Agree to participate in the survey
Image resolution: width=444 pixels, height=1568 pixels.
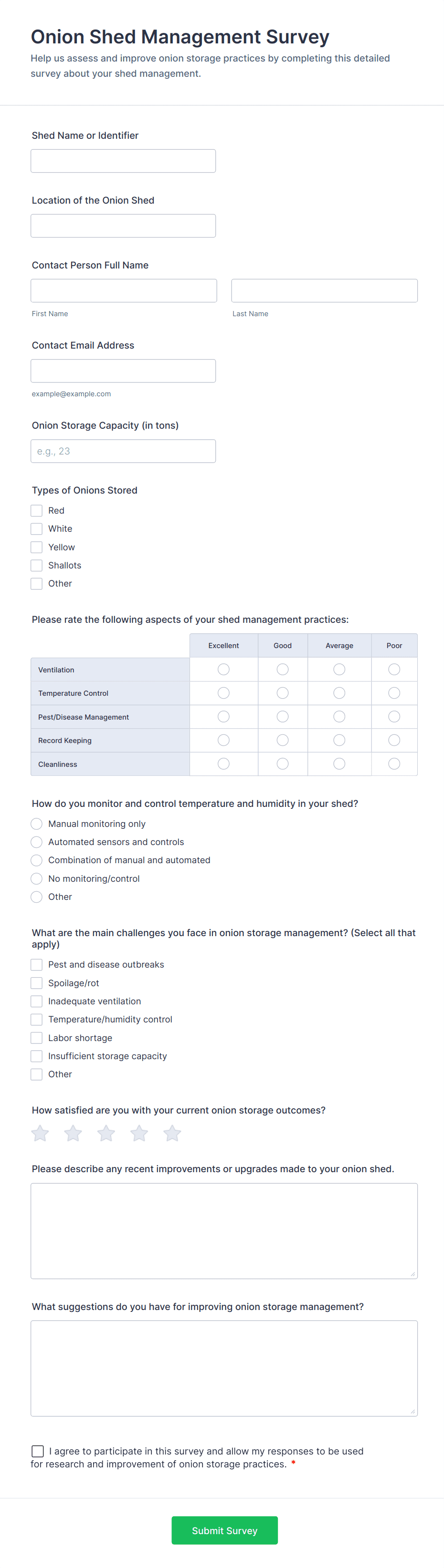click(x=37, y=1451)
